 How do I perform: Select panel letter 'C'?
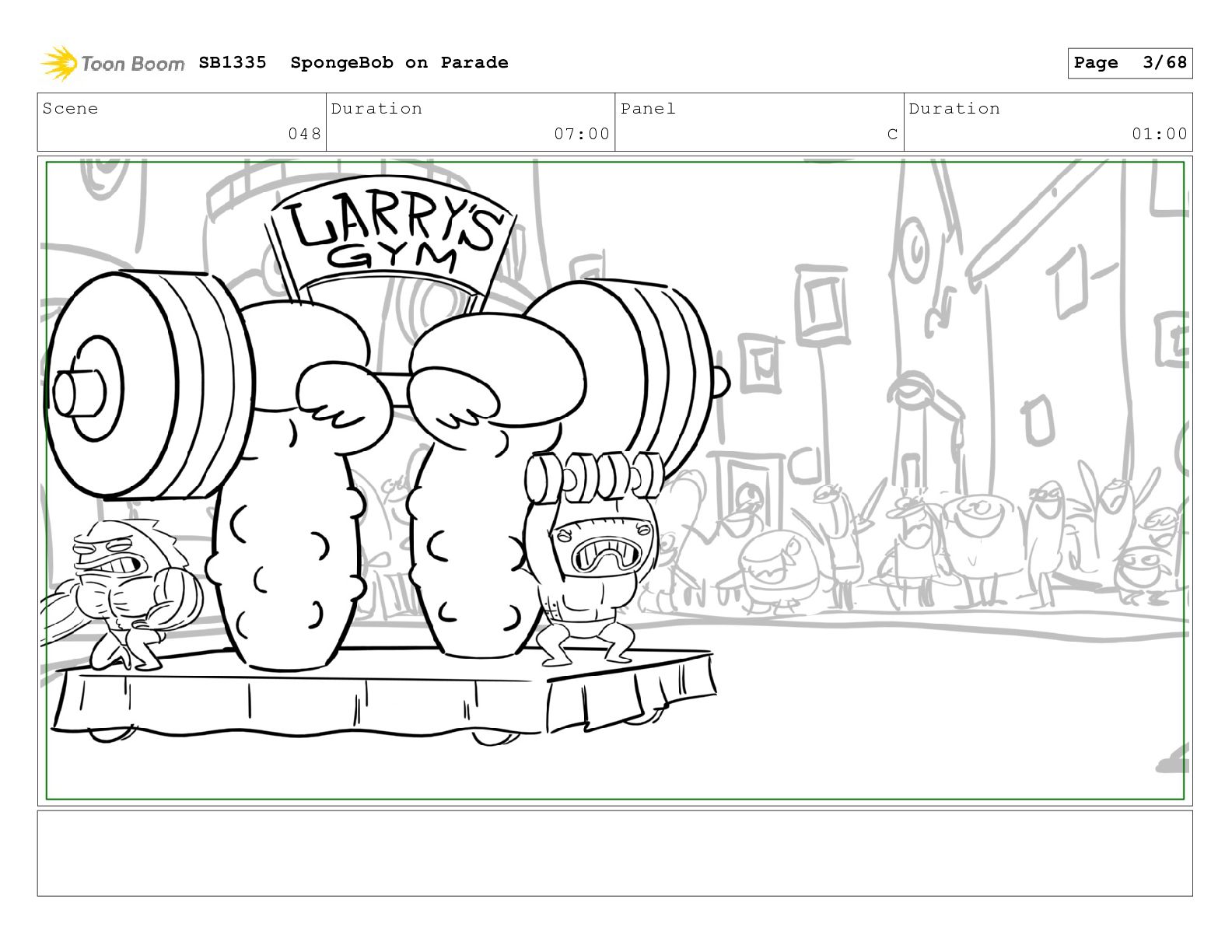click(x=892, y=134)
